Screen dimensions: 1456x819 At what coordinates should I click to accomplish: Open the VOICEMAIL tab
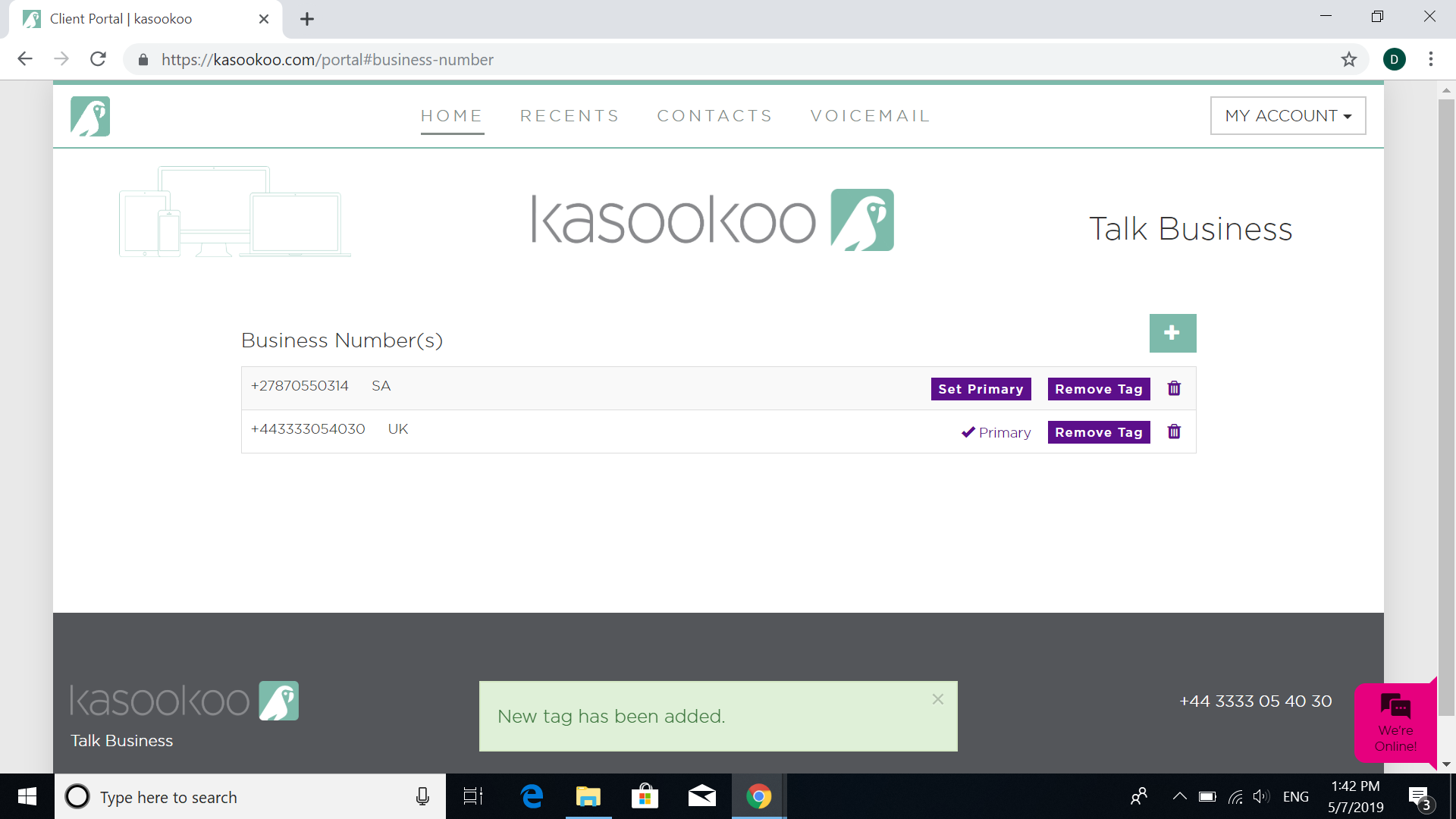pos(870,116)
